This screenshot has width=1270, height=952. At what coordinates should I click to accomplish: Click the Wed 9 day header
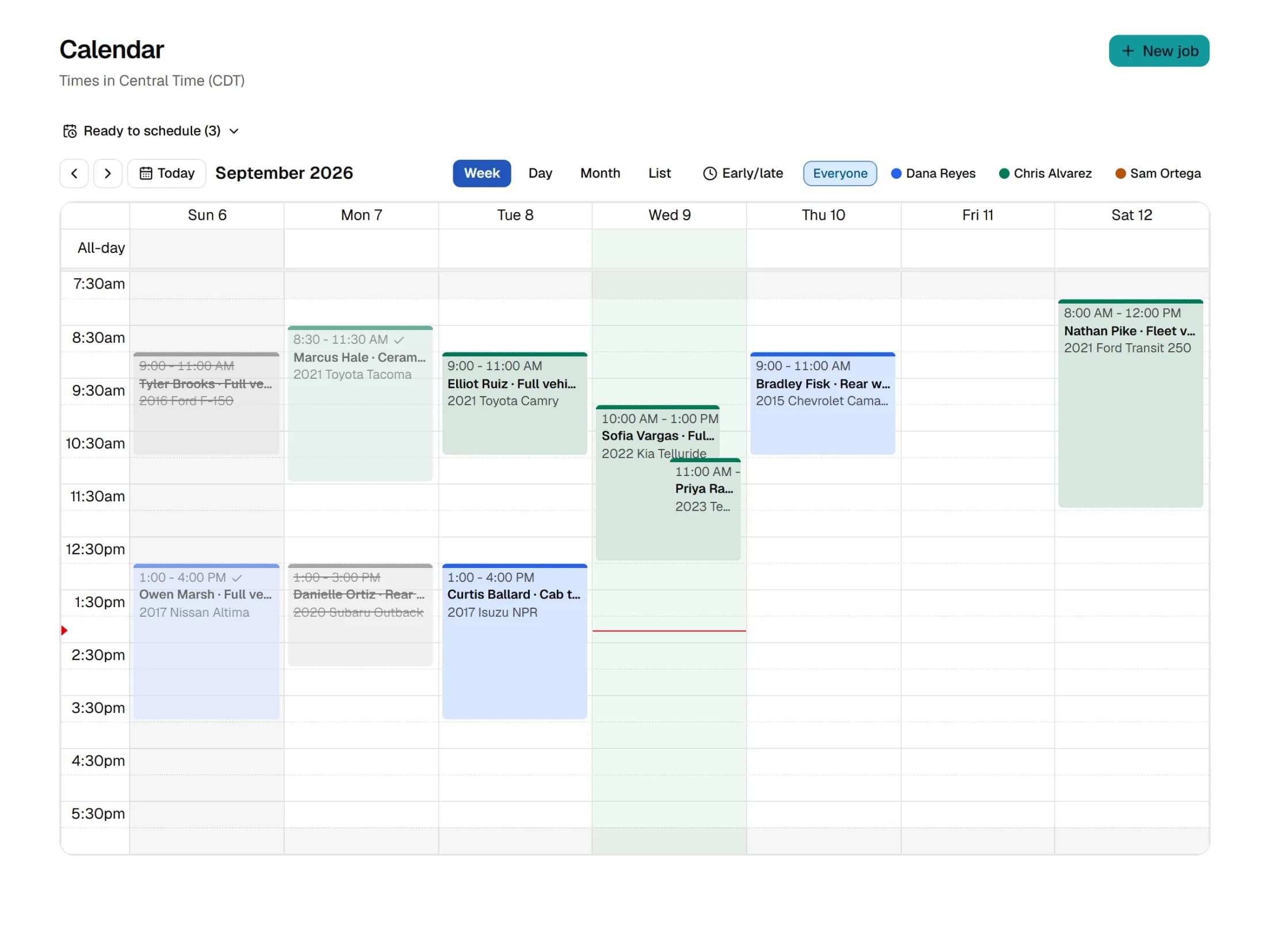pyautogui.click(x=670, y=215)
